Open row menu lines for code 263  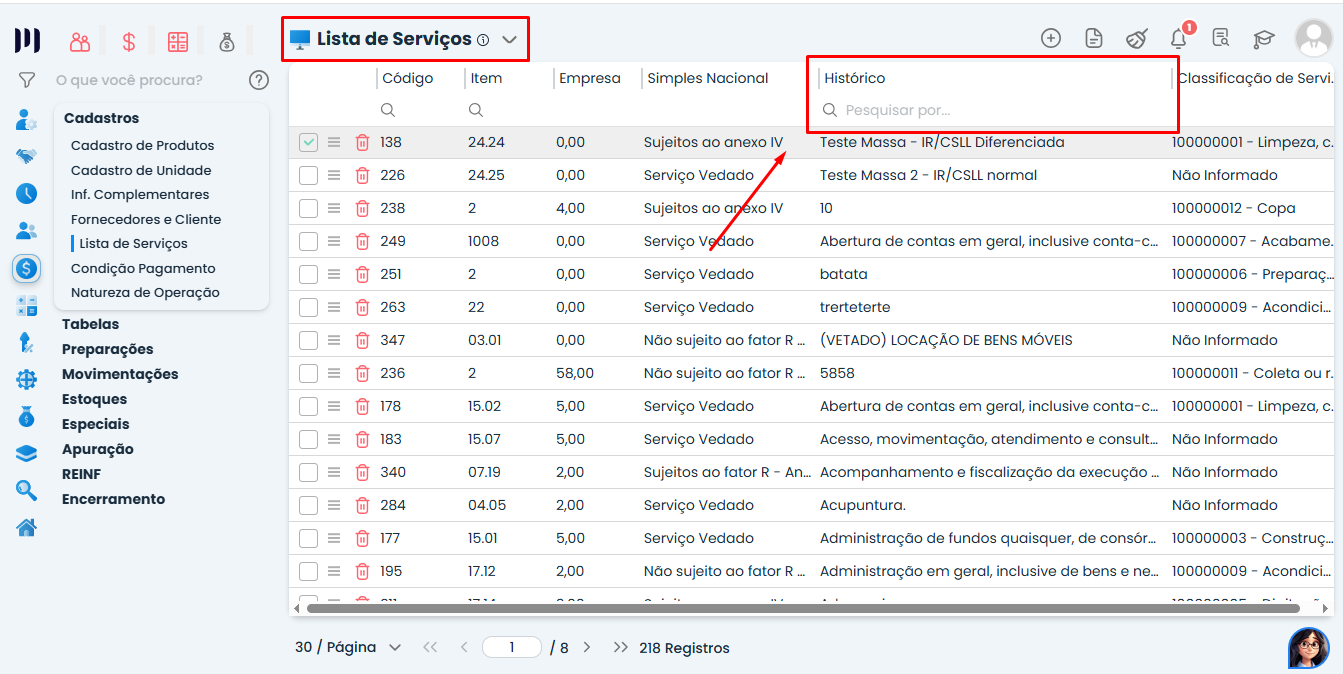tap(334, 308)
